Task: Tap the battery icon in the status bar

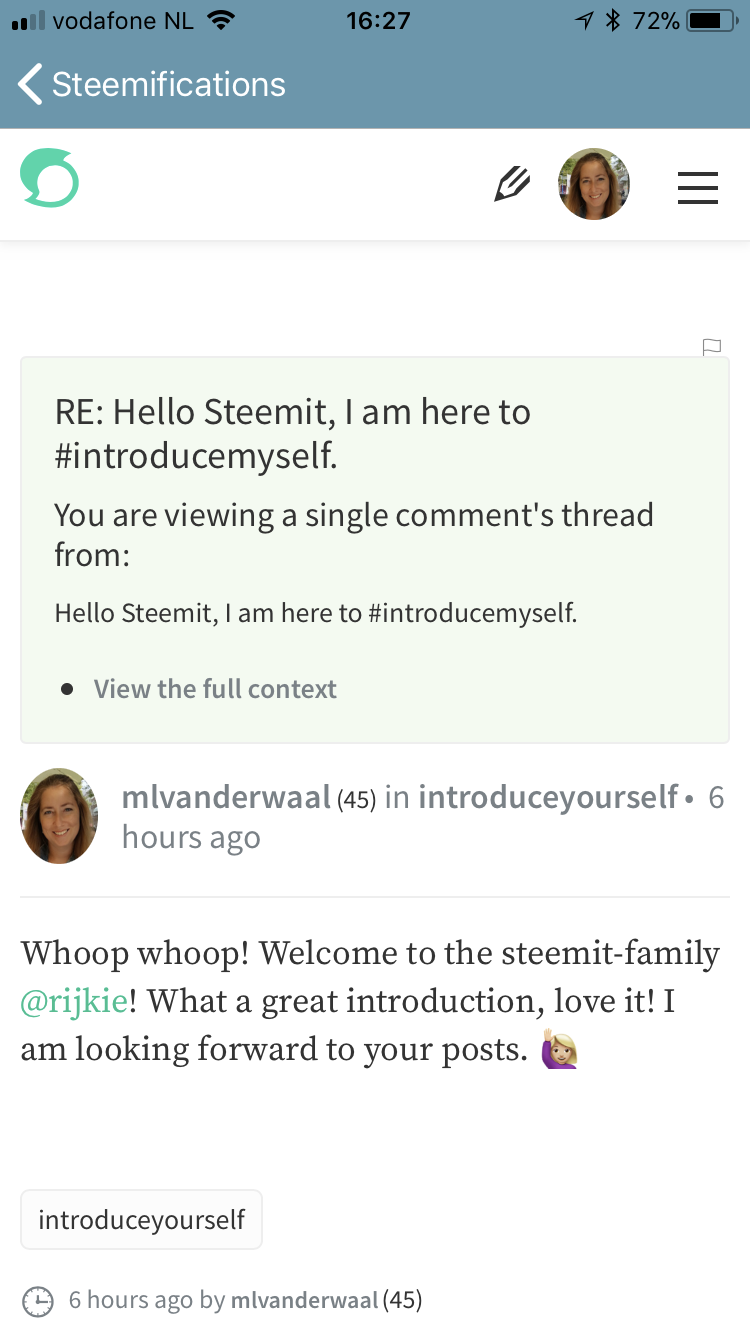Action: 711,21
